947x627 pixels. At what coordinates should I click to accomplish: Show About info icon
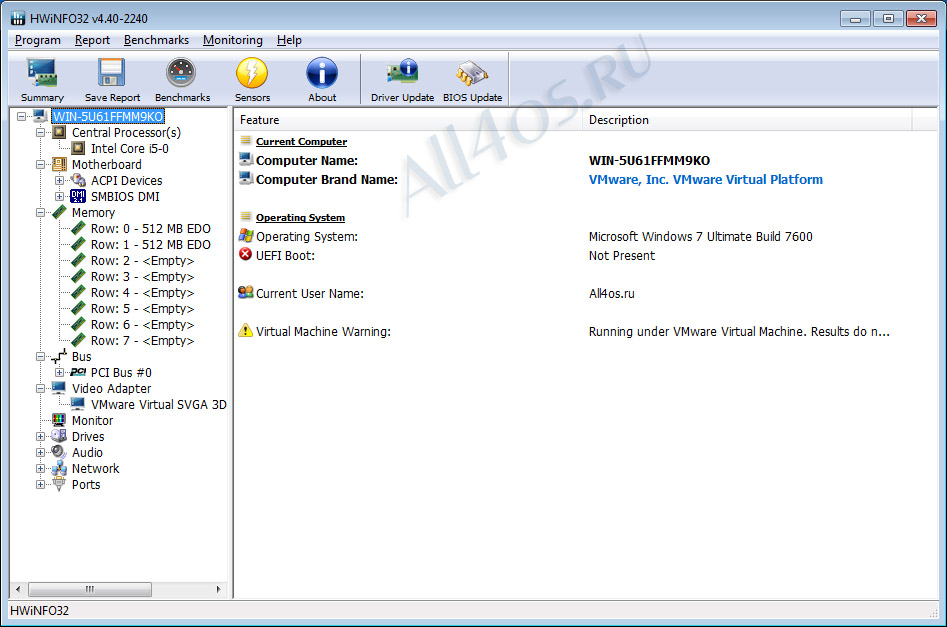tap(322, 72)
